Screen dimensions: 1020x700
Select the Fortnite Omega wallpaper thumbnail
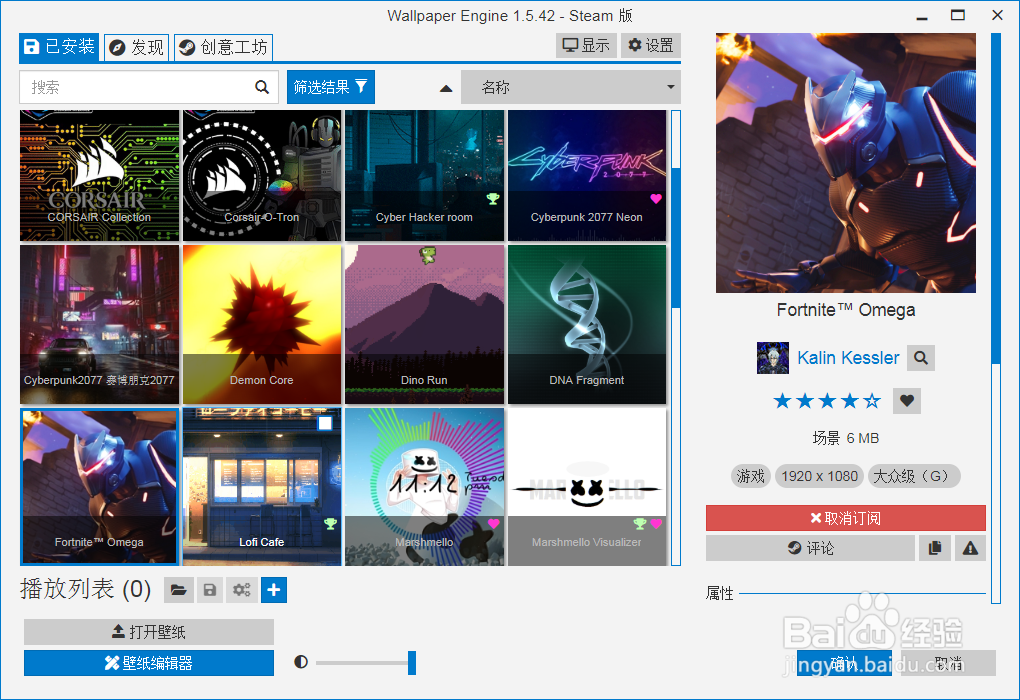[100, 487]
